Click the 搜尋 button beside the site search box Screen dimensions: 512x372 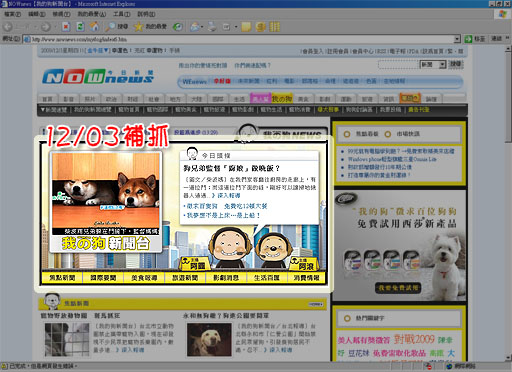(456, 64)
